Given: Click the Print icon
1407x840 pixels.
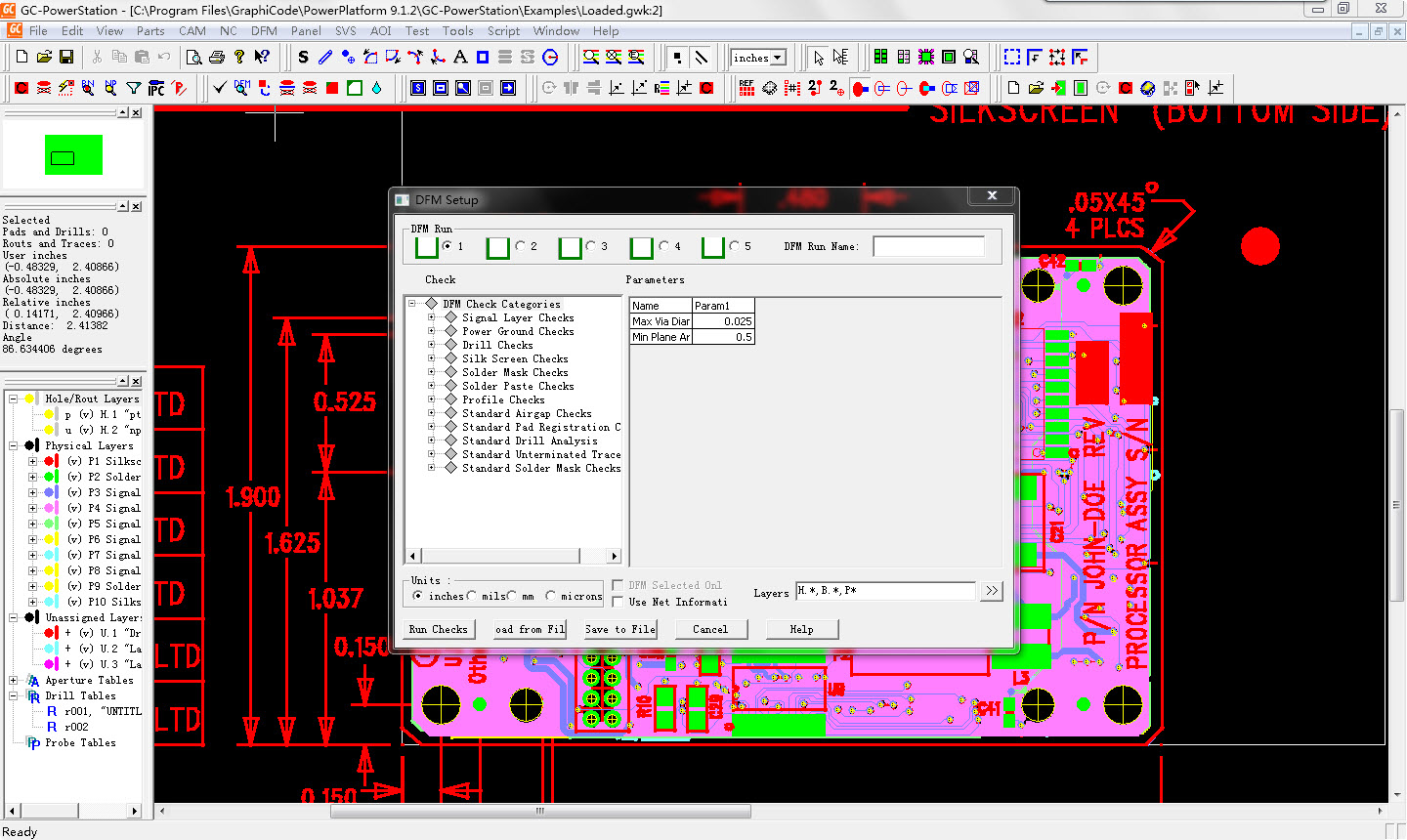Looking at the screenshot, I should click(217, 58).
